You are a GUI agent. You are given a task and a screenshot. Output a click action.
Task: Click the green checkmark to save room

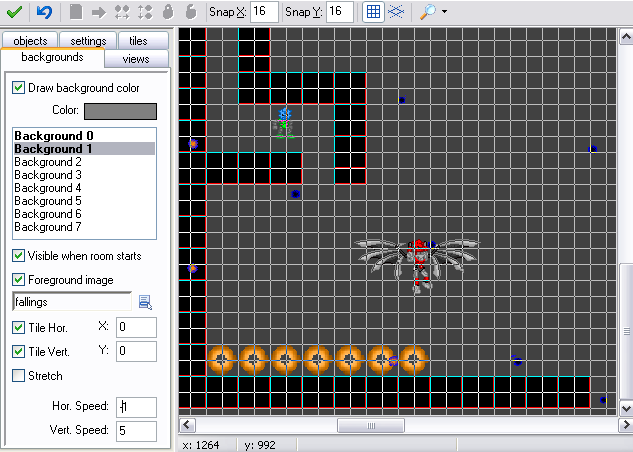point(14,12)
